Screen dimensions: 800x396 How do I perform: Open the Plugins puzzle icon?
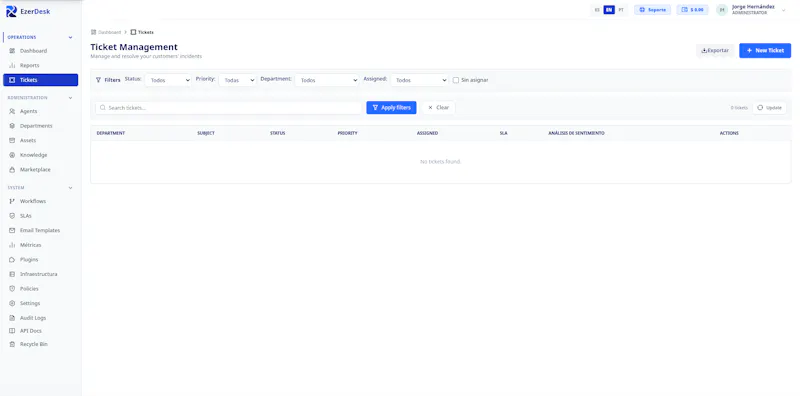12,260
